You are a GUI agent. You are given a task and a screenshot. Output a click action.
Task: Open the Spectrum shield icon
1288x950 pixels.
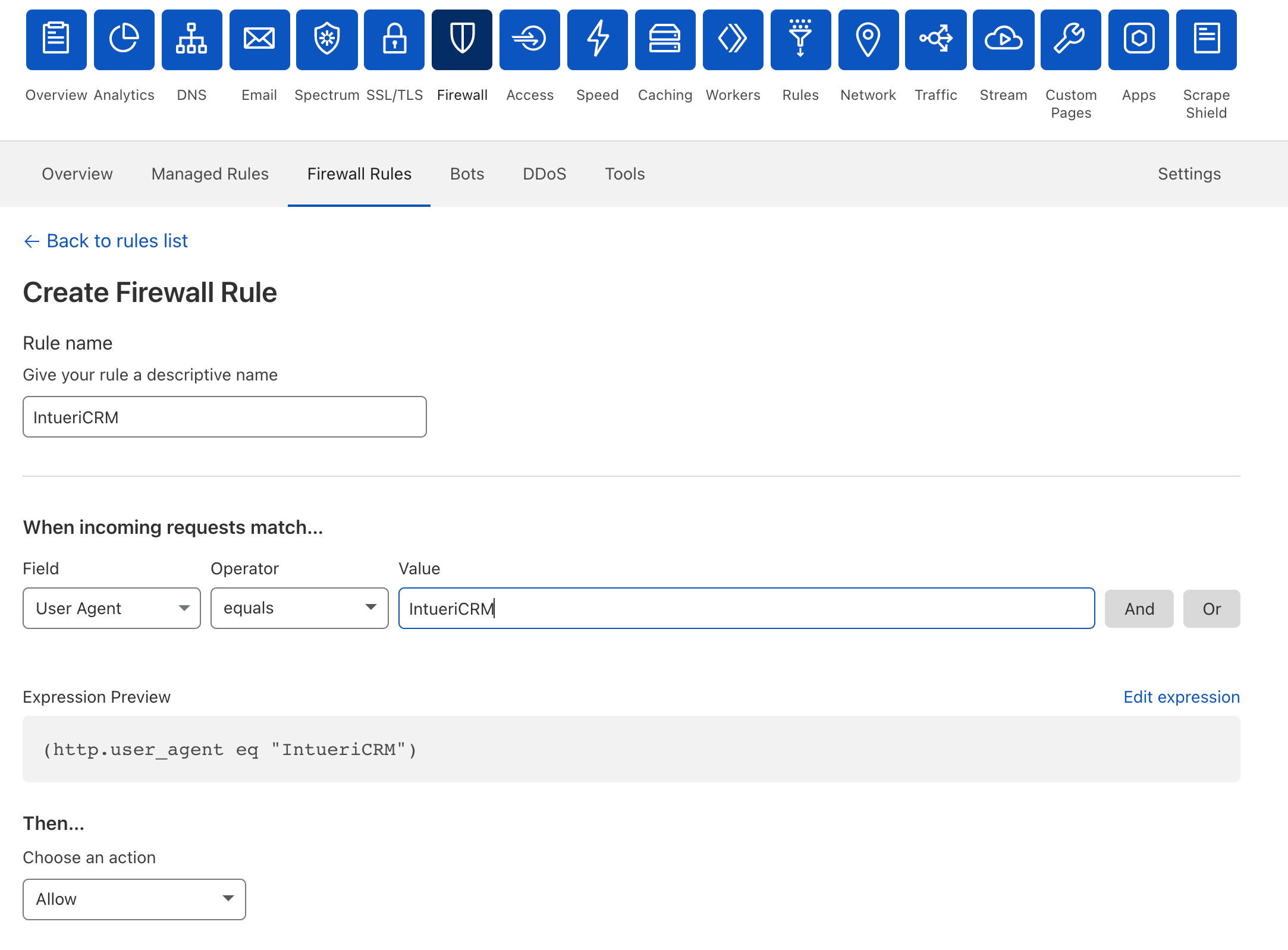click(x=326, y=40)
